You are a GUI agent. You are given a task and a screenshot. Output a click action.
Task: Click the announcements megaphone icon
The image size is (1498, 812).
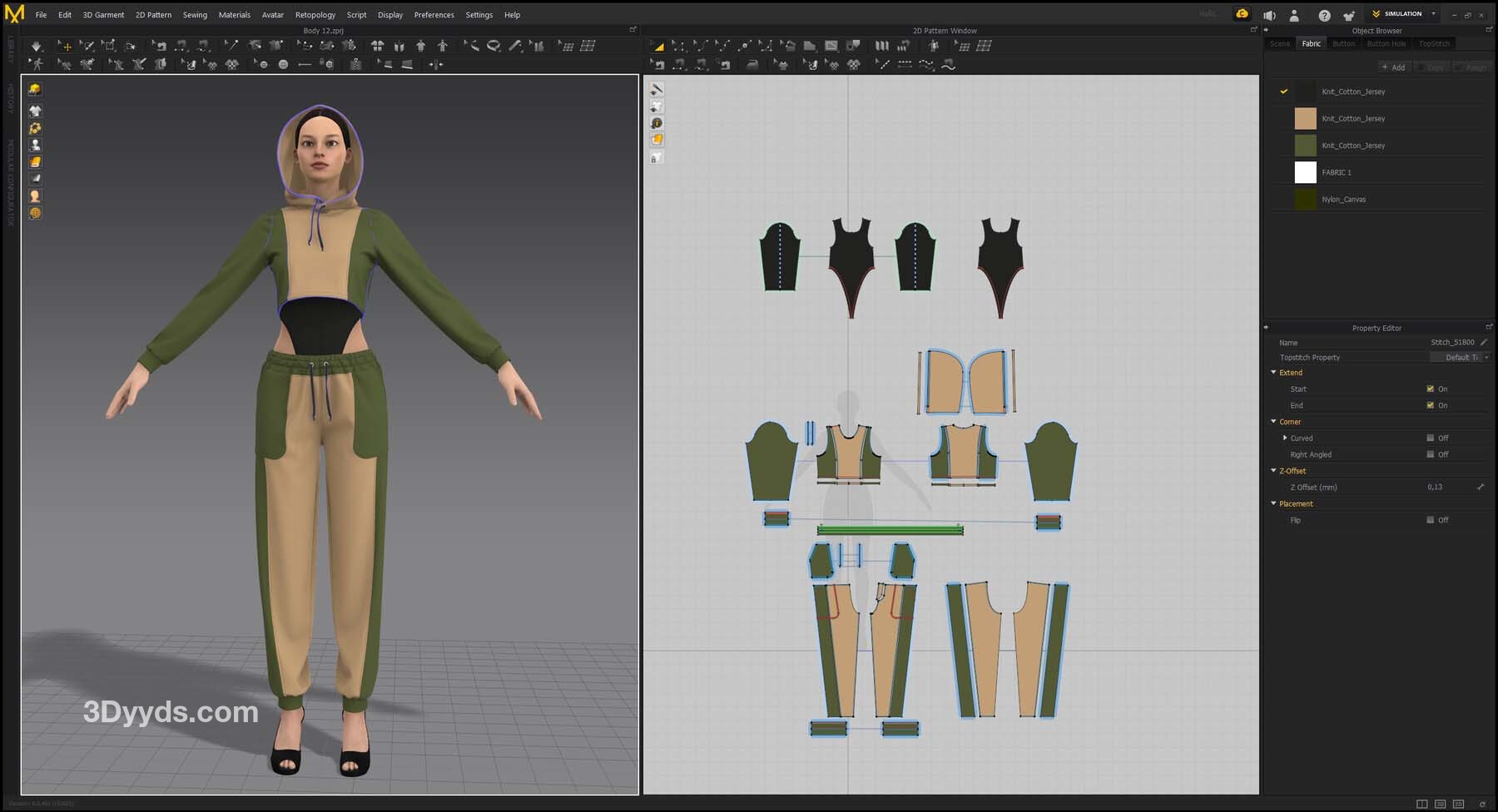click(1269, 15)
